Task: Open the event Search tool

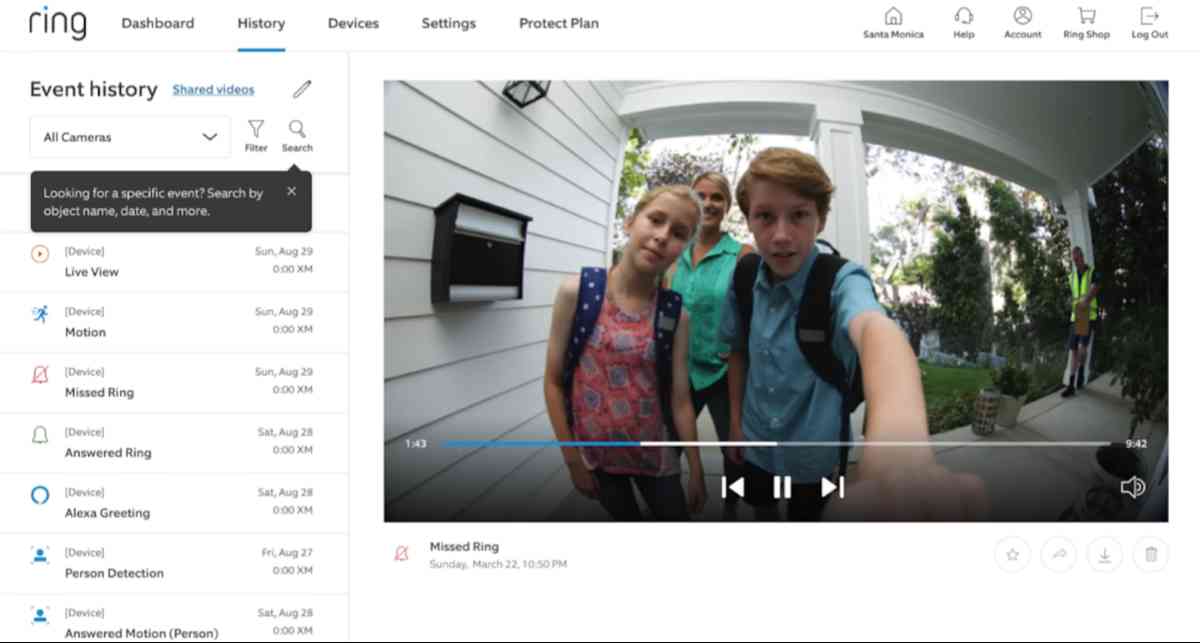Action: [x=297, y=130]
